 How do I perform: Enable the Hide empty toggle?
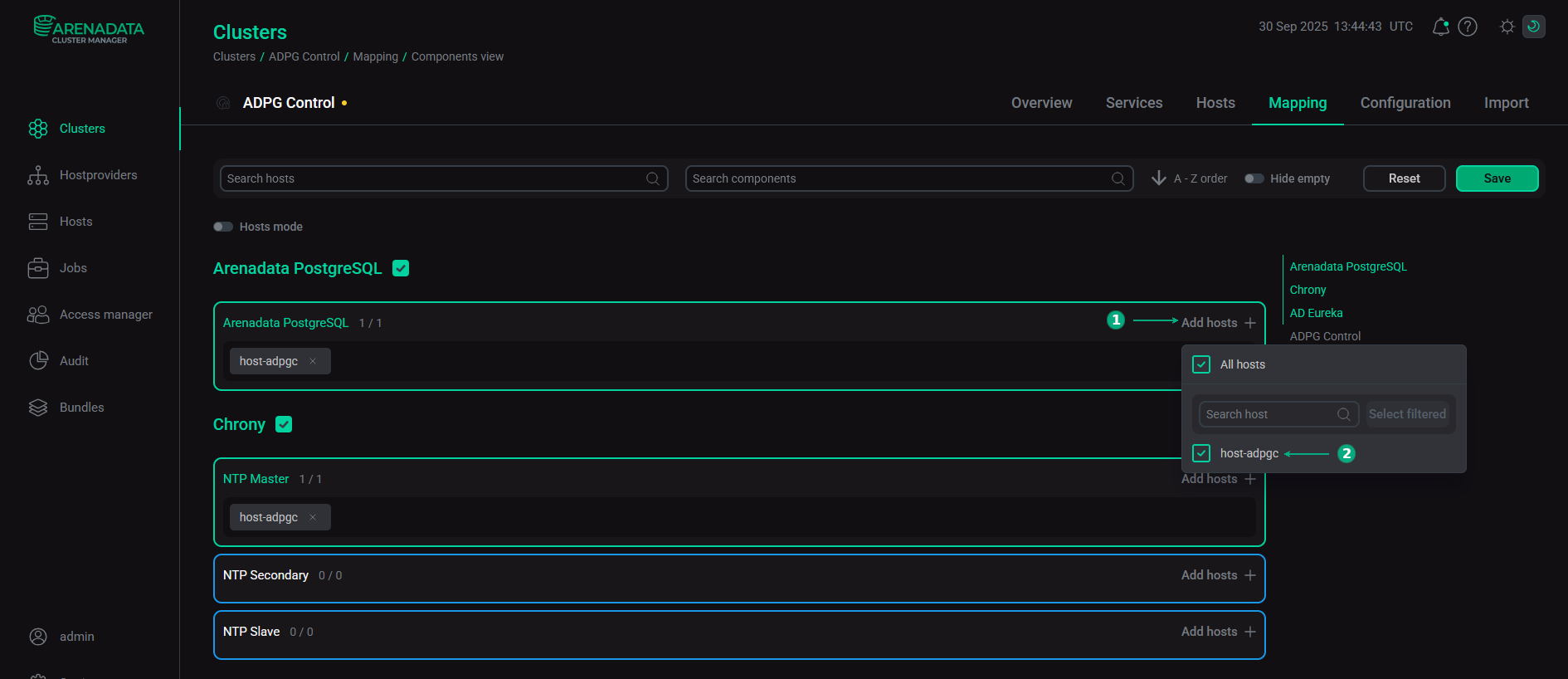pyautogui.click(x=1254, y=178)
